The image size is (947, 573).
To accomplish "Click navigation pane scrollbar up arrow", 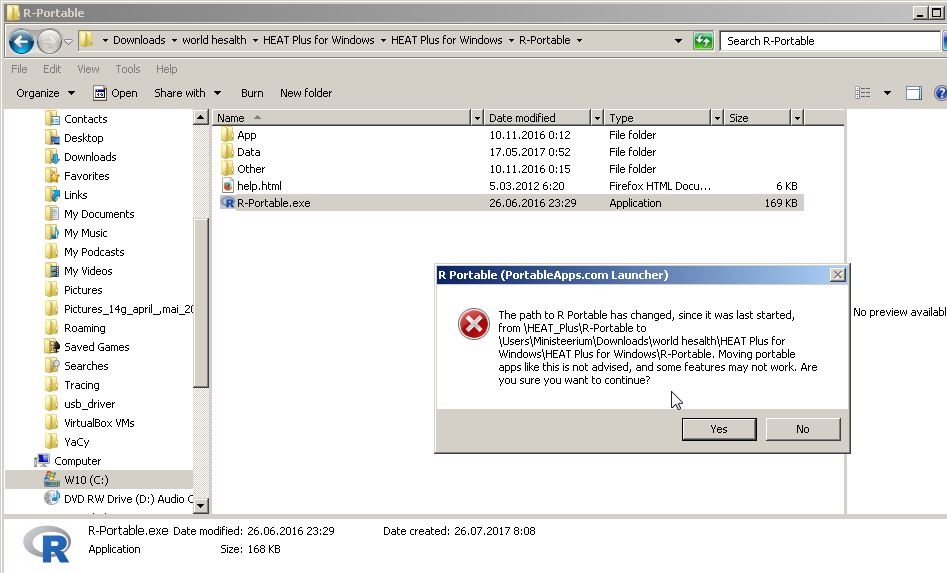I will pos(201,117).
